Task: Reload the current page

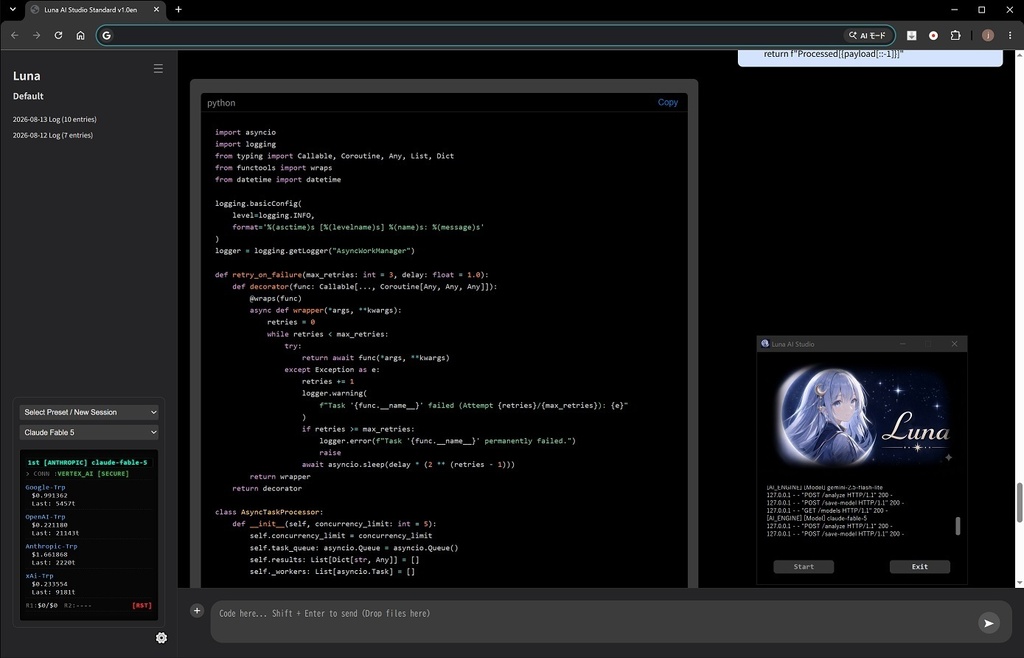Action: [58, 35]
